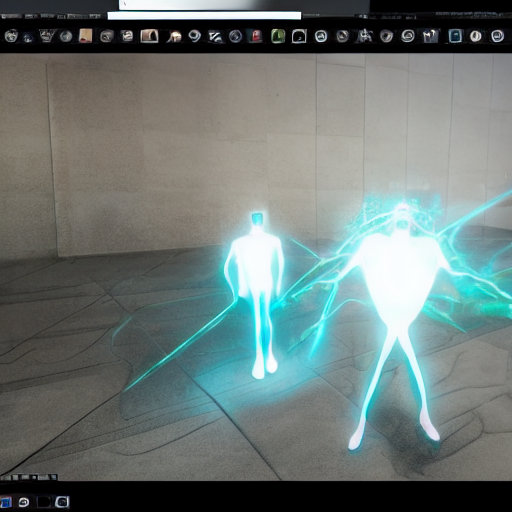Open the black square app icon in taskbar
The height and width of the screenshot is (512, 512).
(43, 502)
